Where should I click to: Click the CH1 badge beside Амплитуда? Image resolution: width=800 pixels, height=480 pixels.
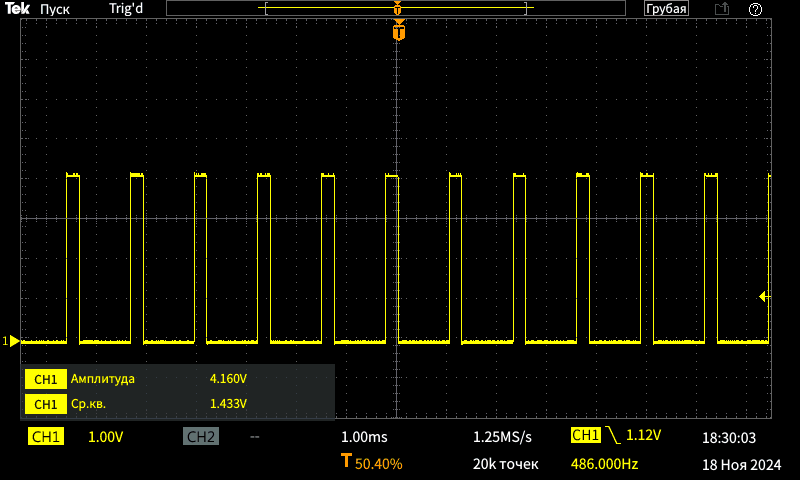45,379
